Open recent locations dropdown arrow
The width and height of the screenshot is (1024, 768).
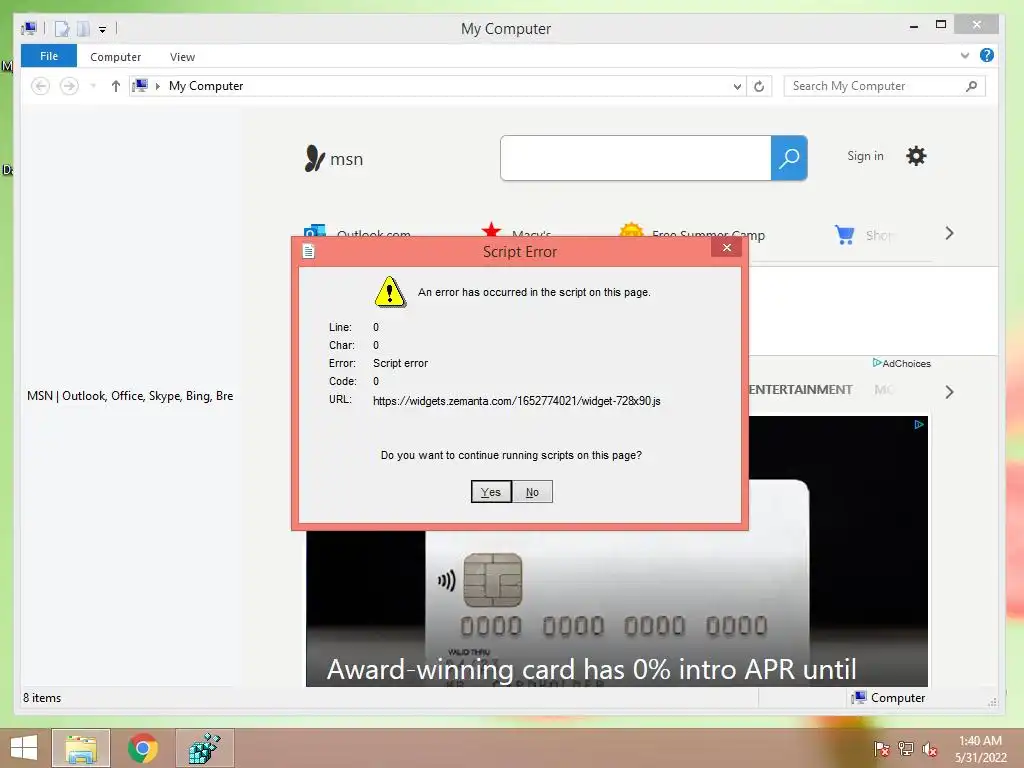93,86
